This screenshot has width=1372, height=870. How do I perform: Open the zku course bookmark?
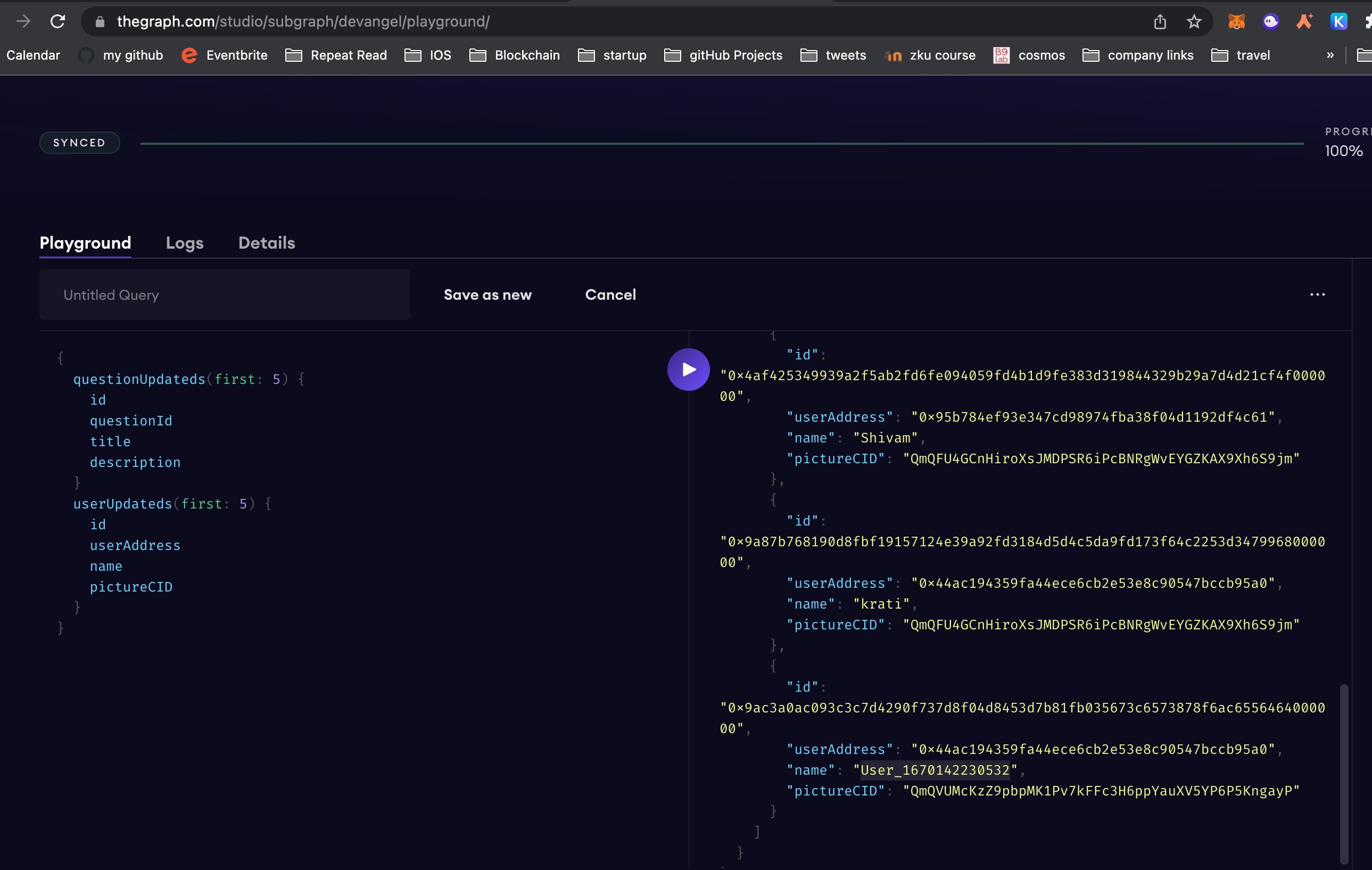point(930,55)
